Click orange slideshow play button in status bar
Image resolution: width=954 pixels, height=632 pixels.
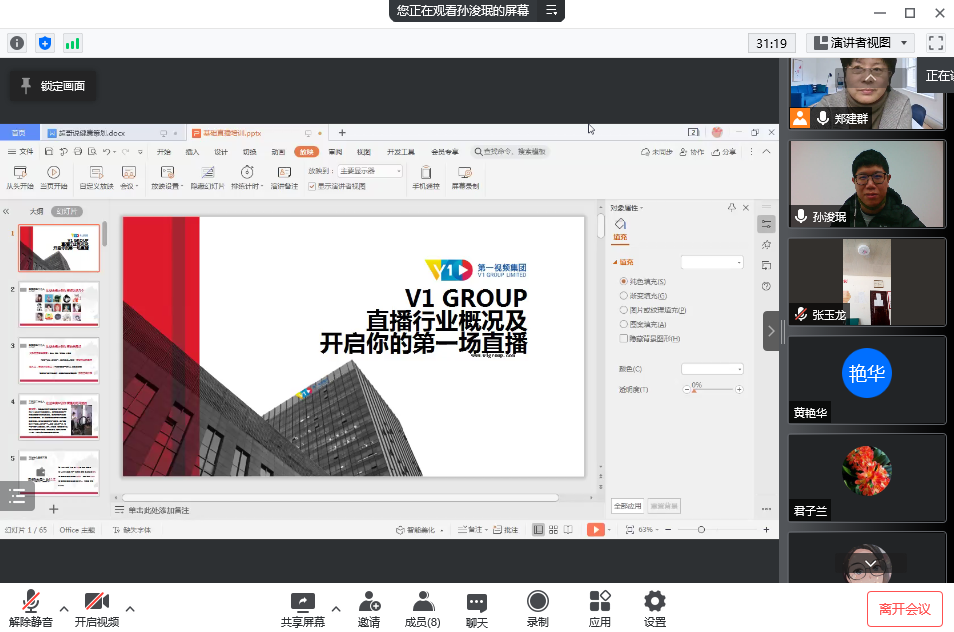tap(596, 530)
